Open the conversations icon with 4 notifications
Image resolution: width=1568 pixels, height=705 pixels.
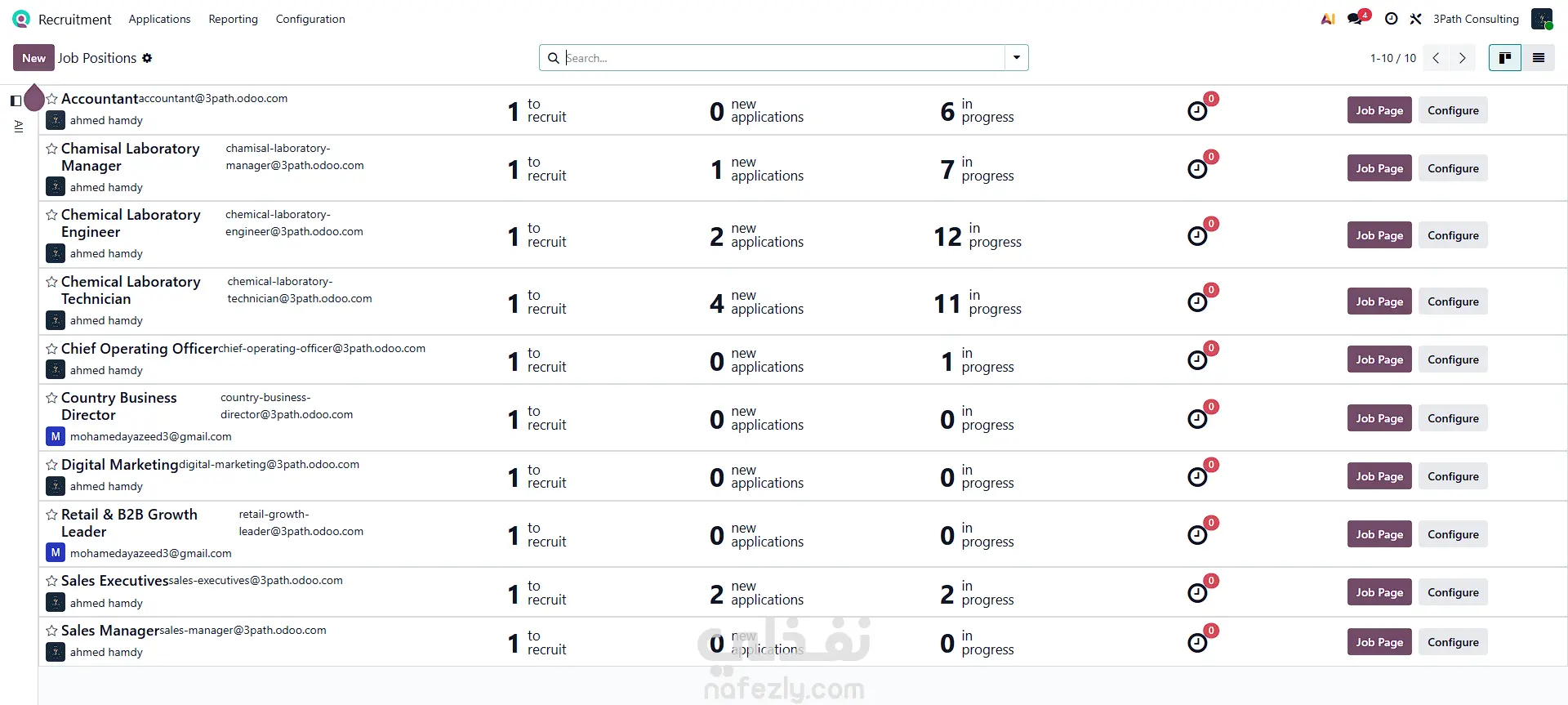click(1356, 19)
